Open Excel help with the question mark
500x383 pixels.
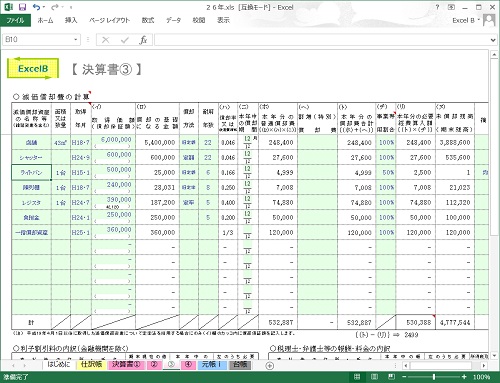pos(437,7)
